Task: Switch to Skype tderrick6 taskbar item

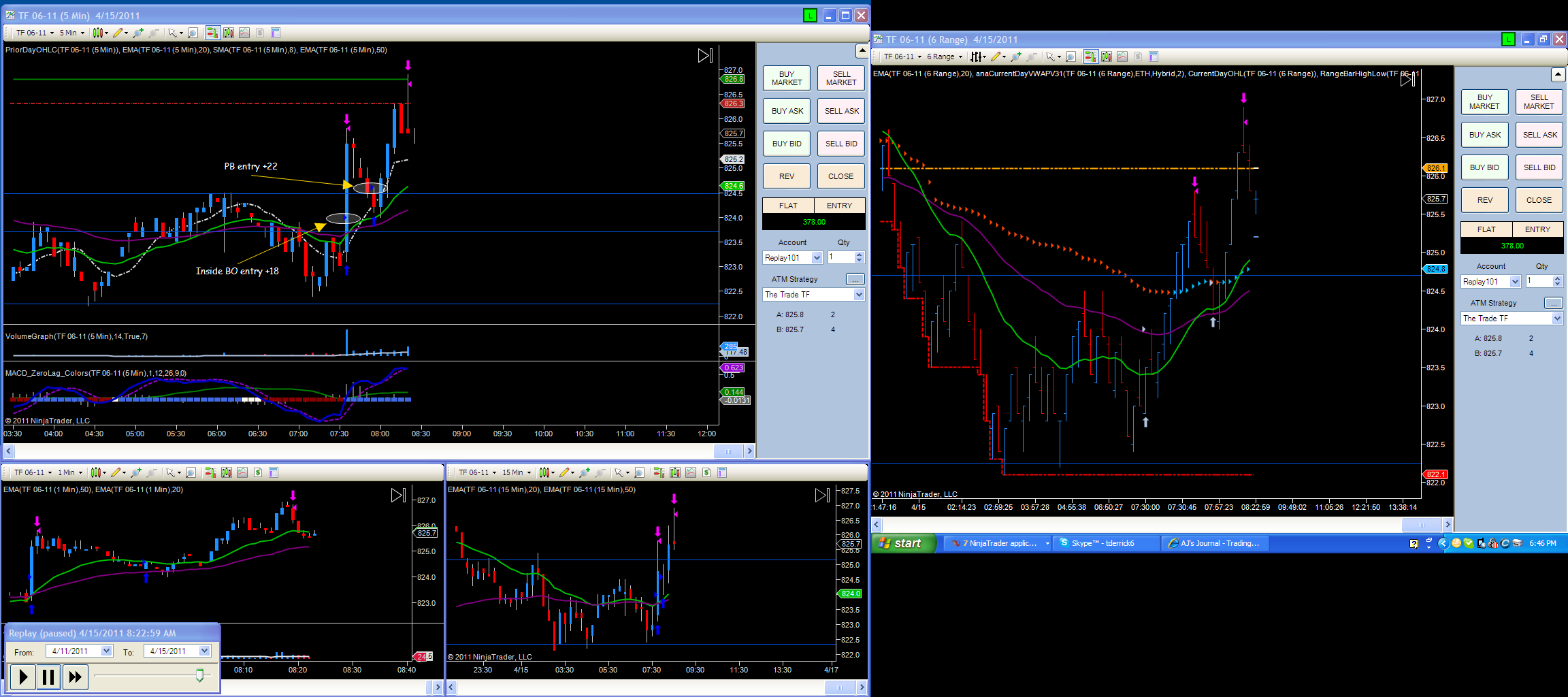Action: coord(1106,543)
